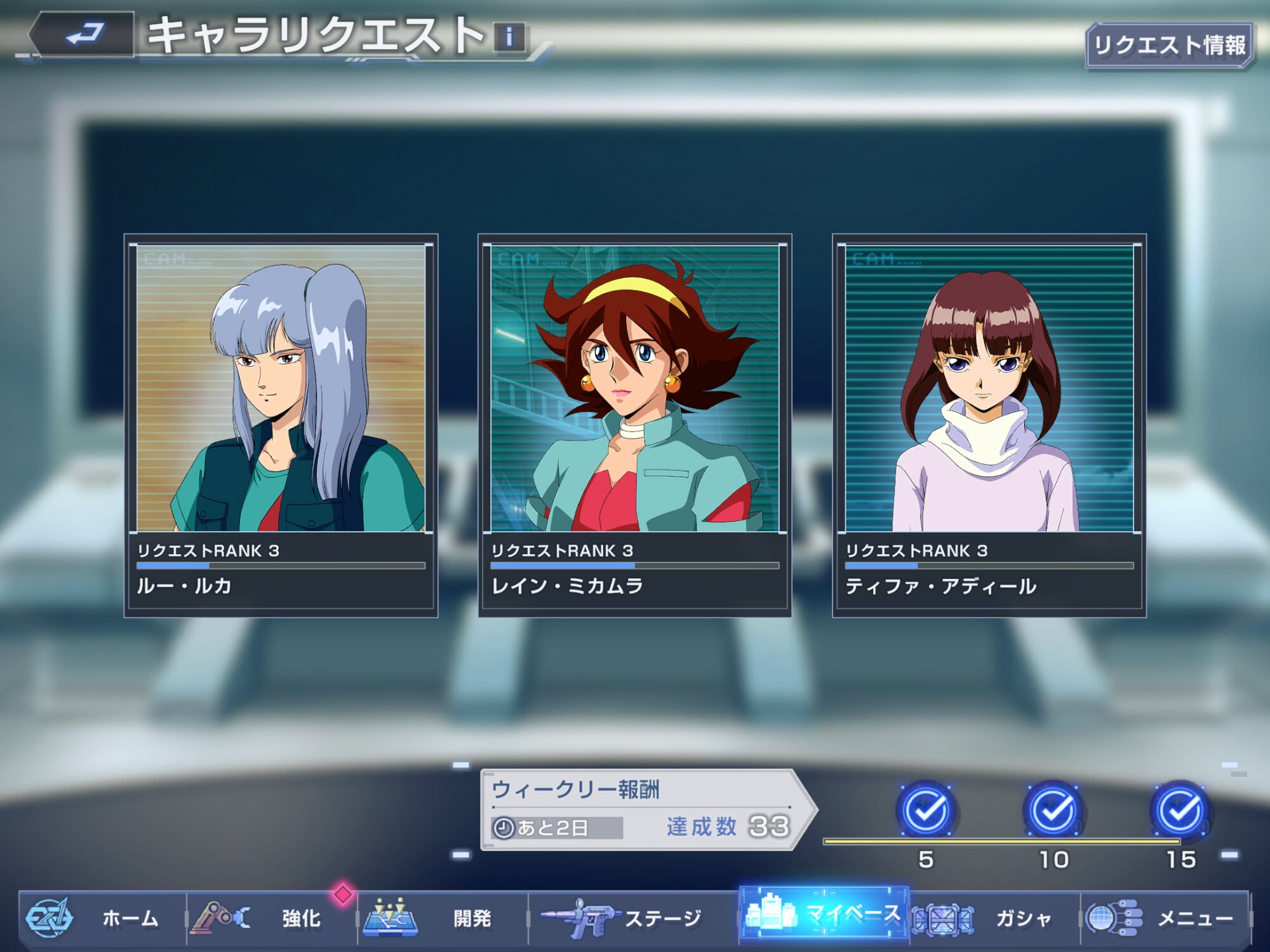Click the checkmark reward at 10
The height and width of the screenshot is (952, 1270).
point(1053,810)
